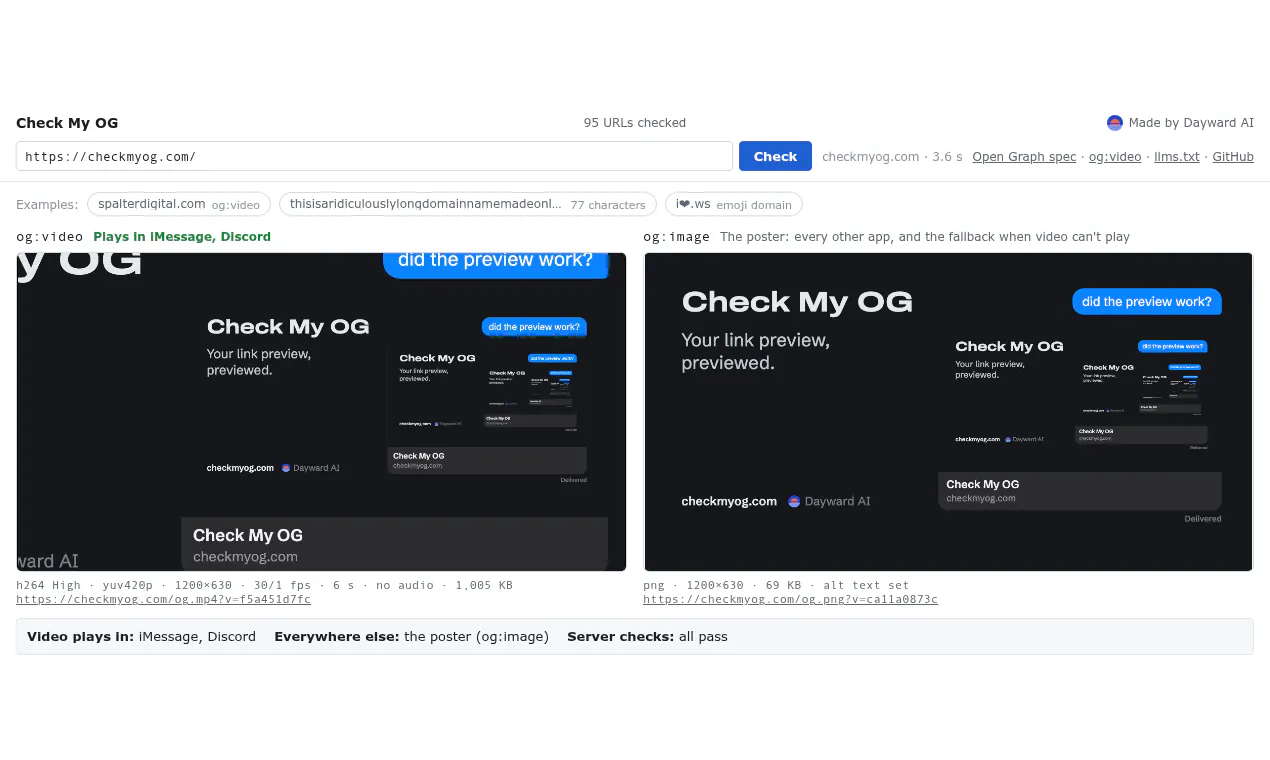This screenshot has height=760, width=1270.
Task: Select the 95 URLs checked counter
Action: pos(635,123)
